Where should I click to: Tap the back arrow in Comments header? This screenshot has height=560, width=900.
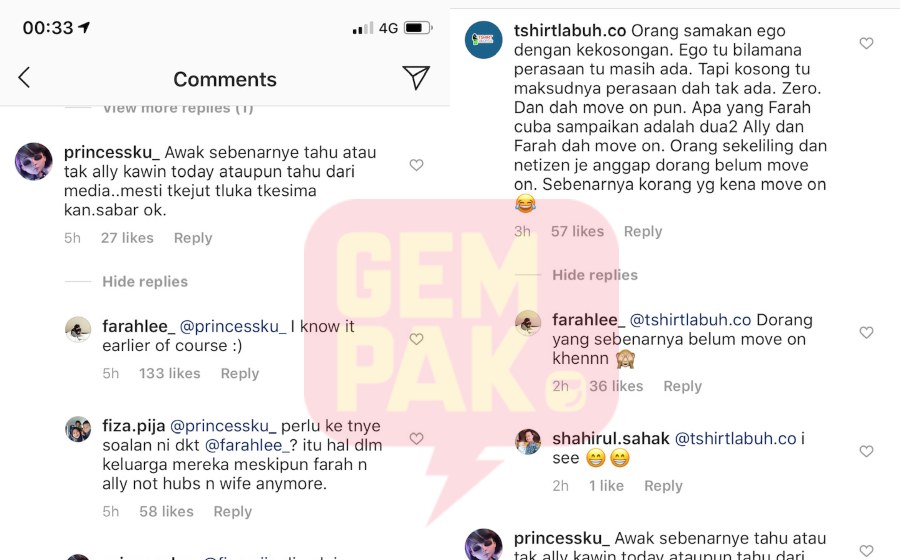click(24, 77)
